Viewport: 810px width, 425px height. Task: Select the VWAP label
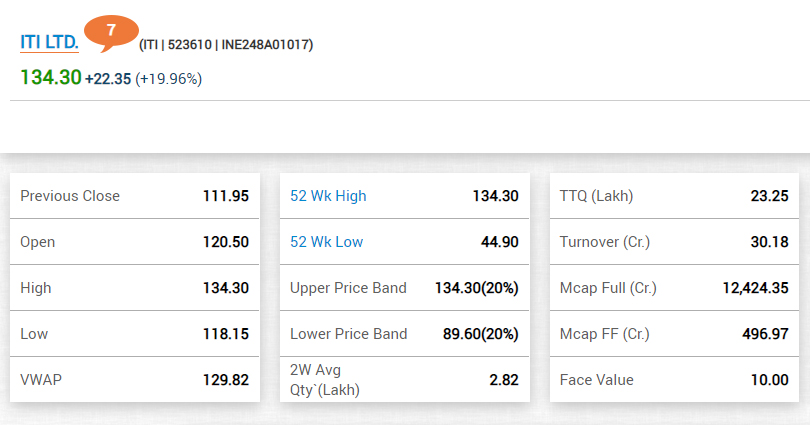41,380
